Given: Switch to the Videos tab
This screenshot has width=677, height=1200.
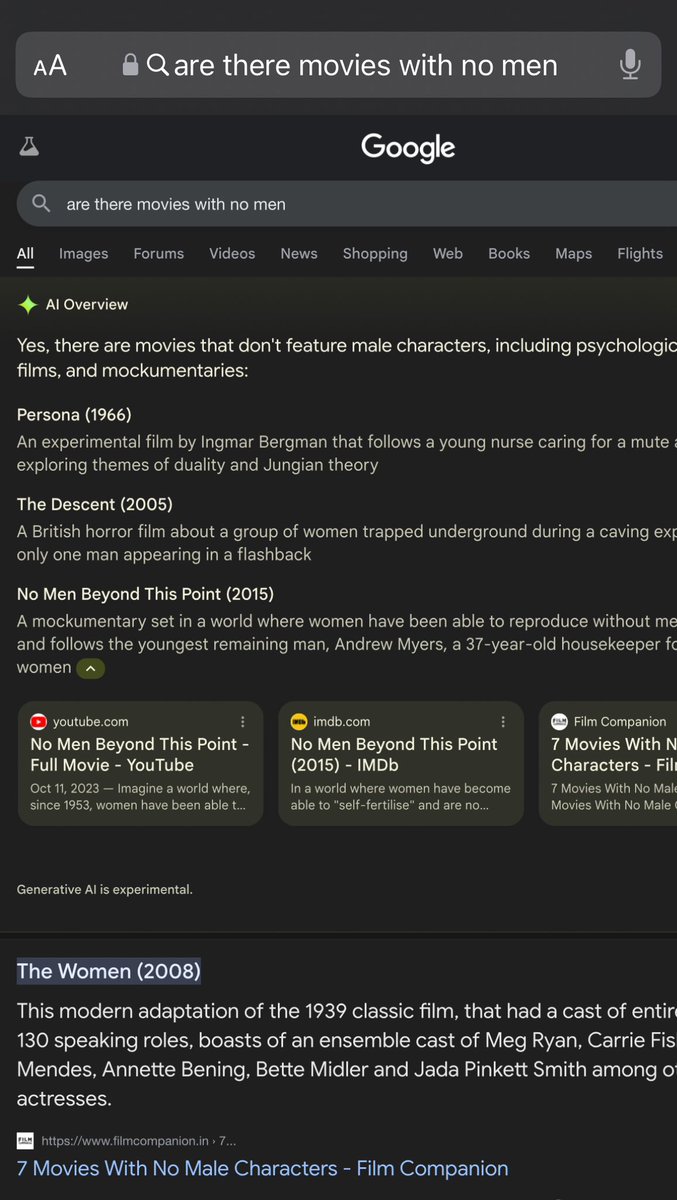Looking at the screenshot, I should click(x=232, y=254).
